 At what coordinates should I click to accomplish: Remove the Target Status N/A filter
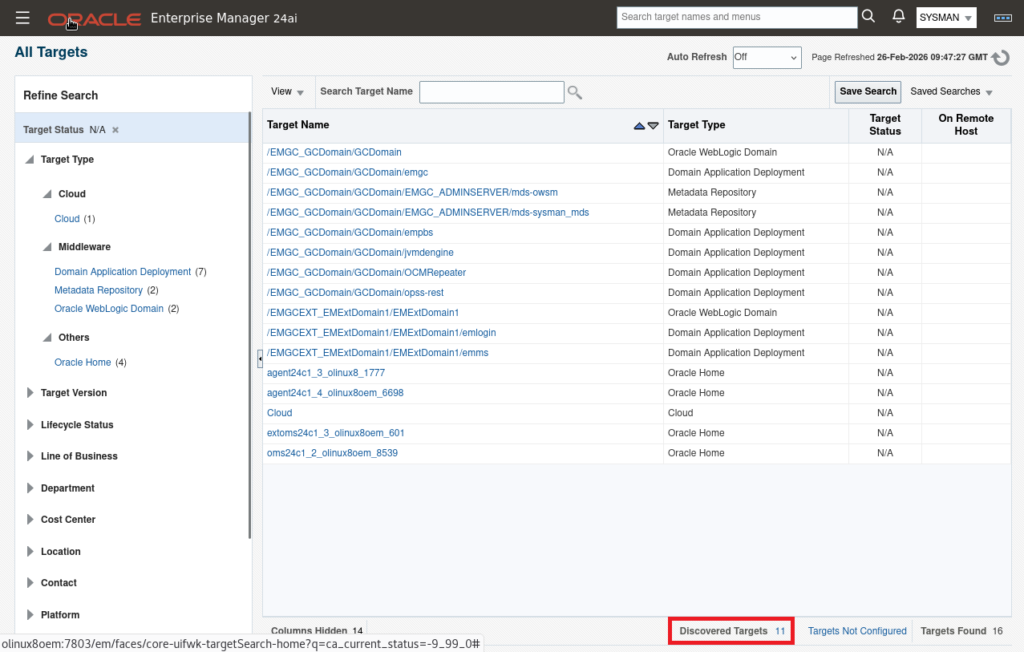click(x=115, y=130)
